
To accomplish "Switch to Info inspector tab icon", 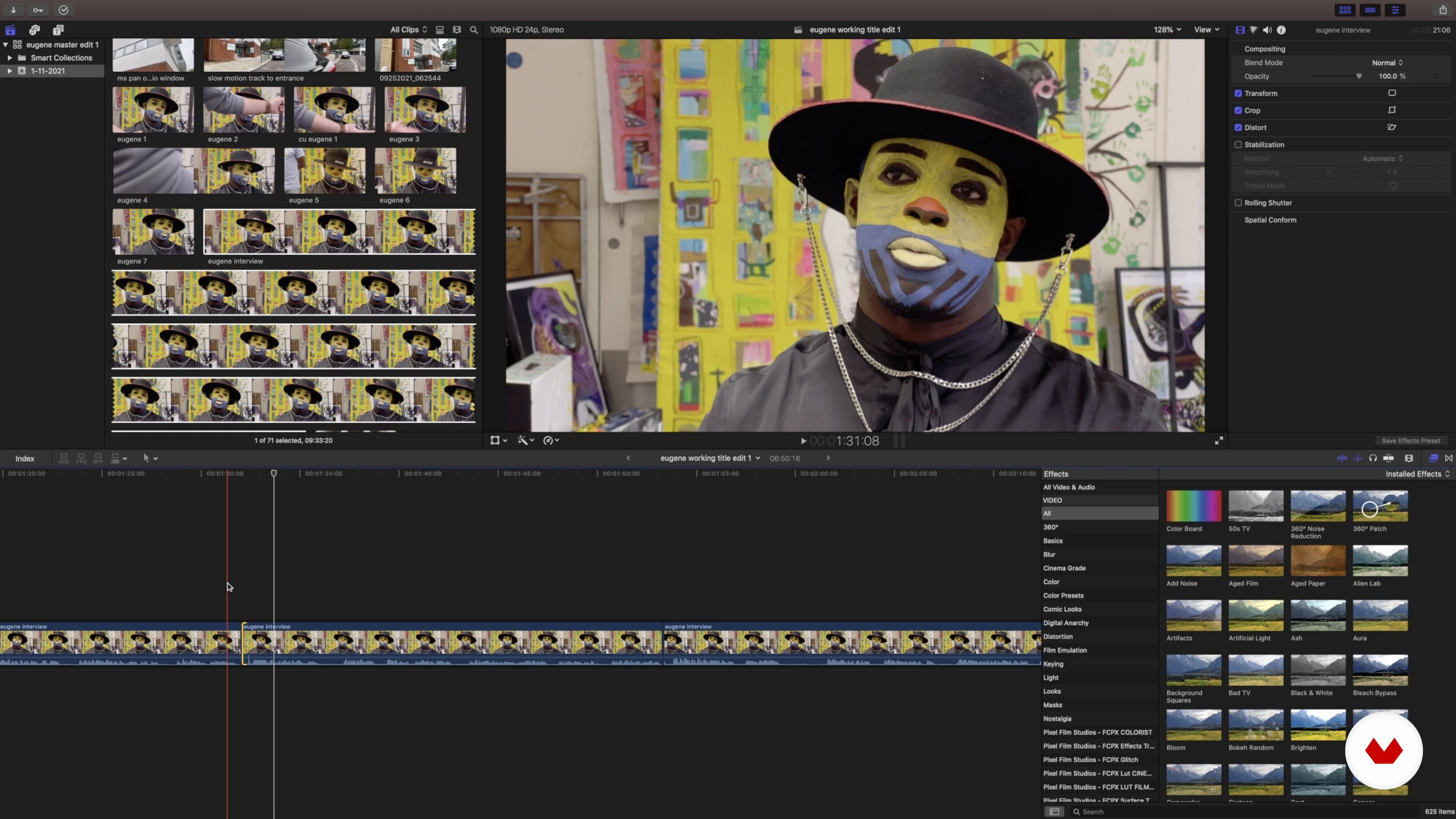I will point(1281,30).
